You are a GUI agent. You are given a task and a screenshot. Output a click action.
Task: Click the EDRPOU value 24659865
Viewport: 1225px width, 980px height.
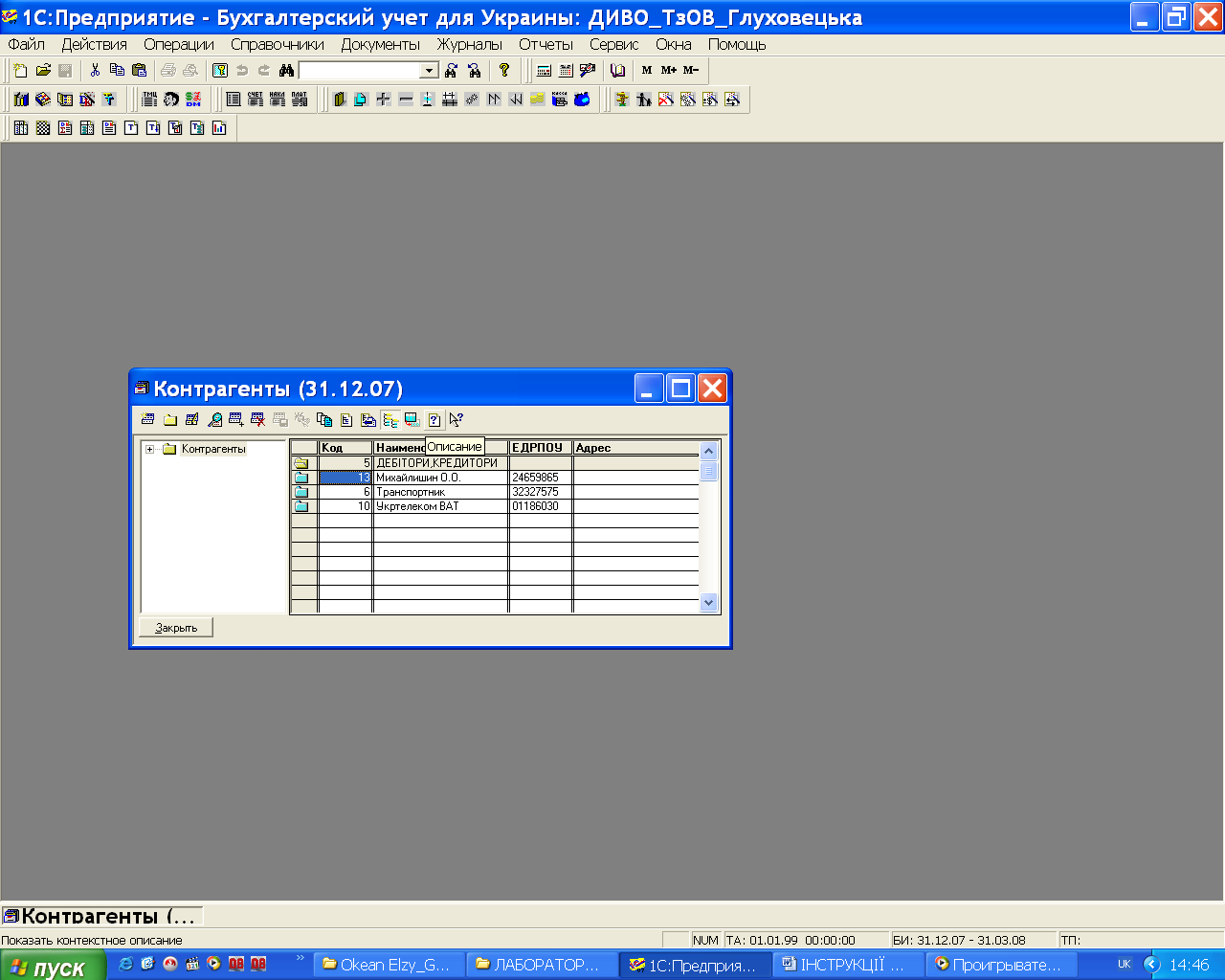pyautogui.click(x=536, y=478)
